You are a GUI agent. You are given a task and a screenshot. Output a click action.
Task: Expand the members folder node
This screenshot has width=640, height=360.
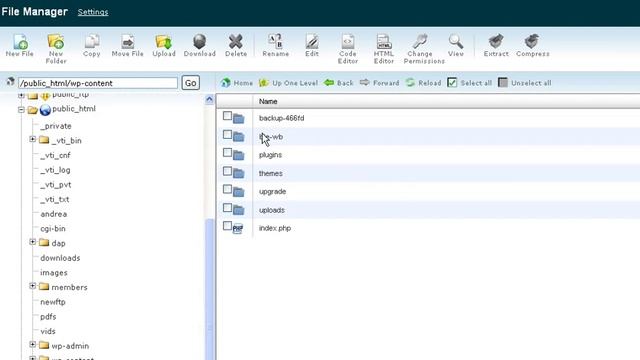point(33,286)
